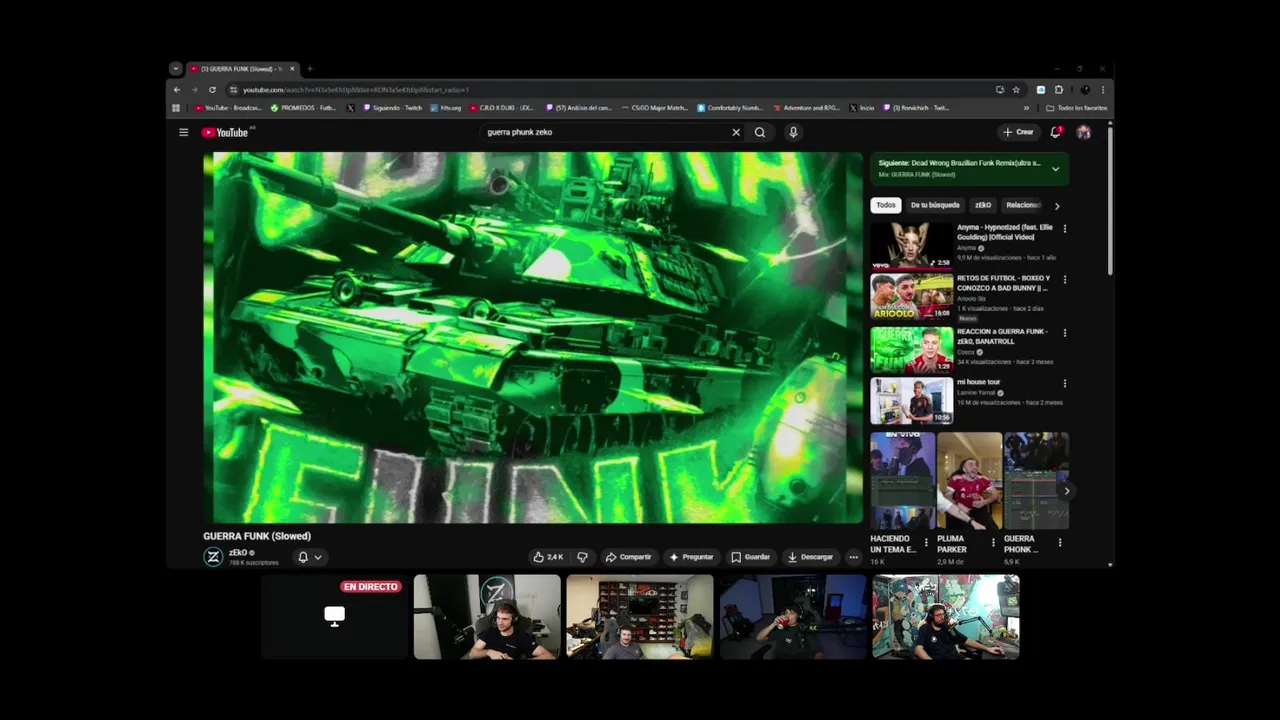Viewport: 1280px width, 720px height.
Task: Click the YouTube page vertical scrollbar
Action: click(1110, 200)
